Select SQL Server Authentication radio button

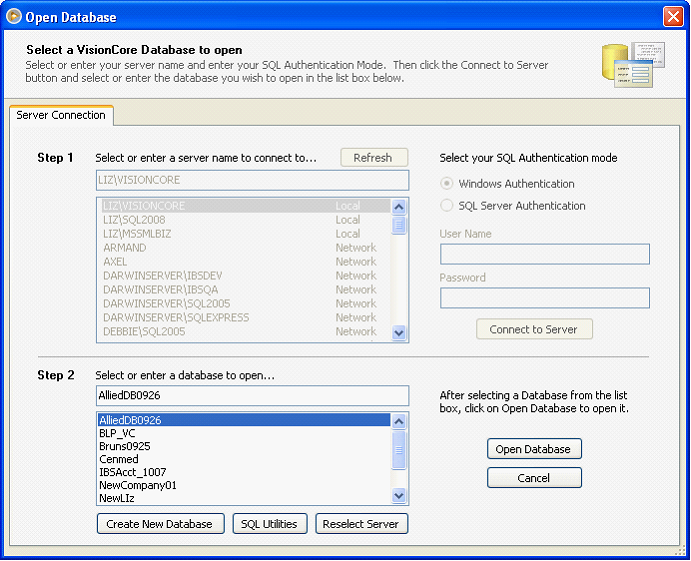pos(446,205)
